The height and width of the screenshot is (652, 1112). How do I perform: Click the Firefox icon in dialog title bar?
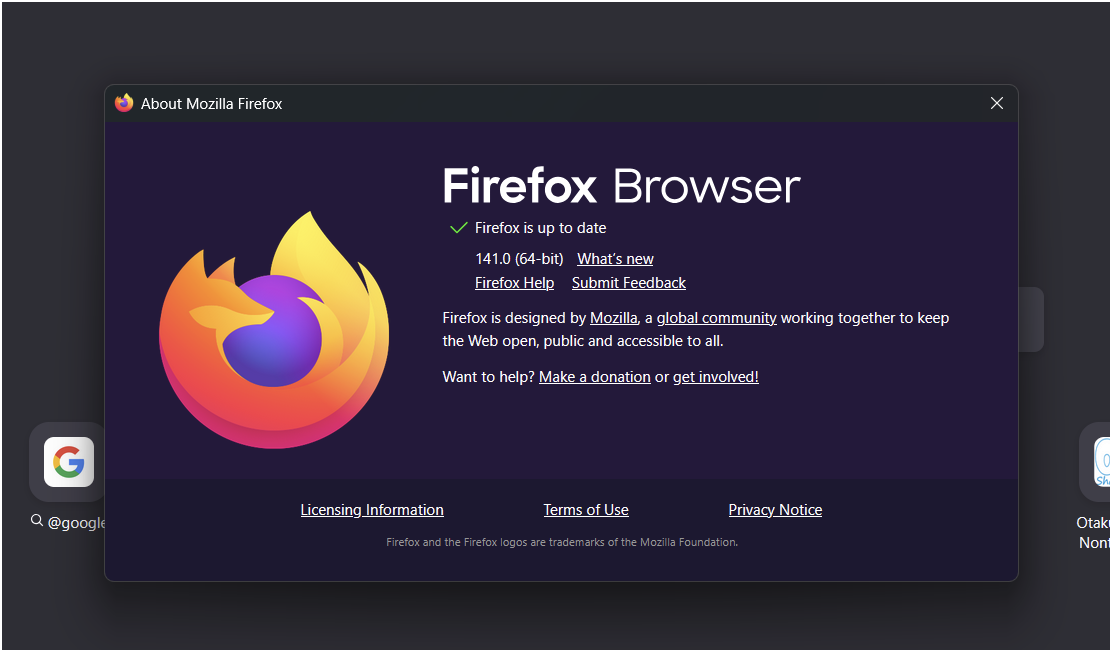point(124,104)
